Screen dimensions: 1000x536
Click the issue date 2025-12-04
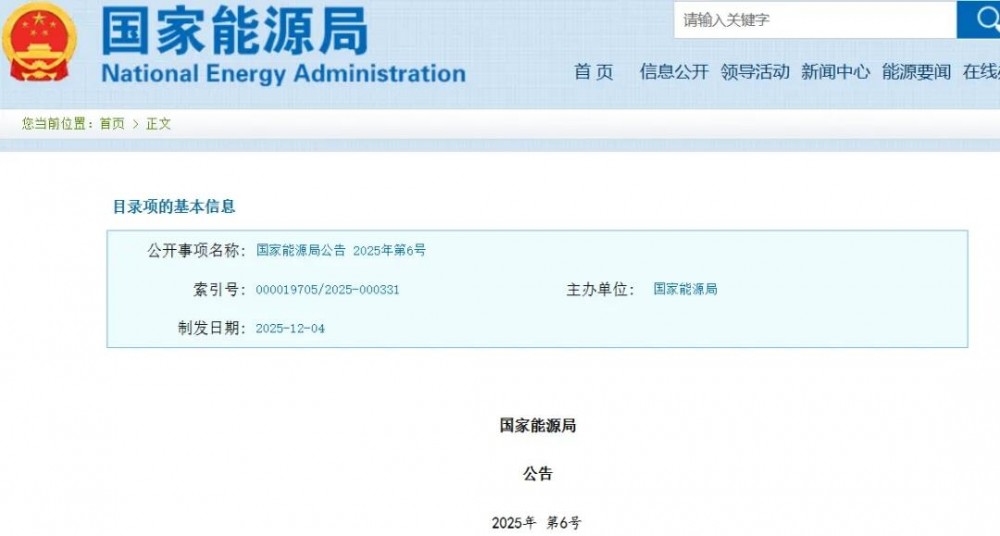(290, 329)
